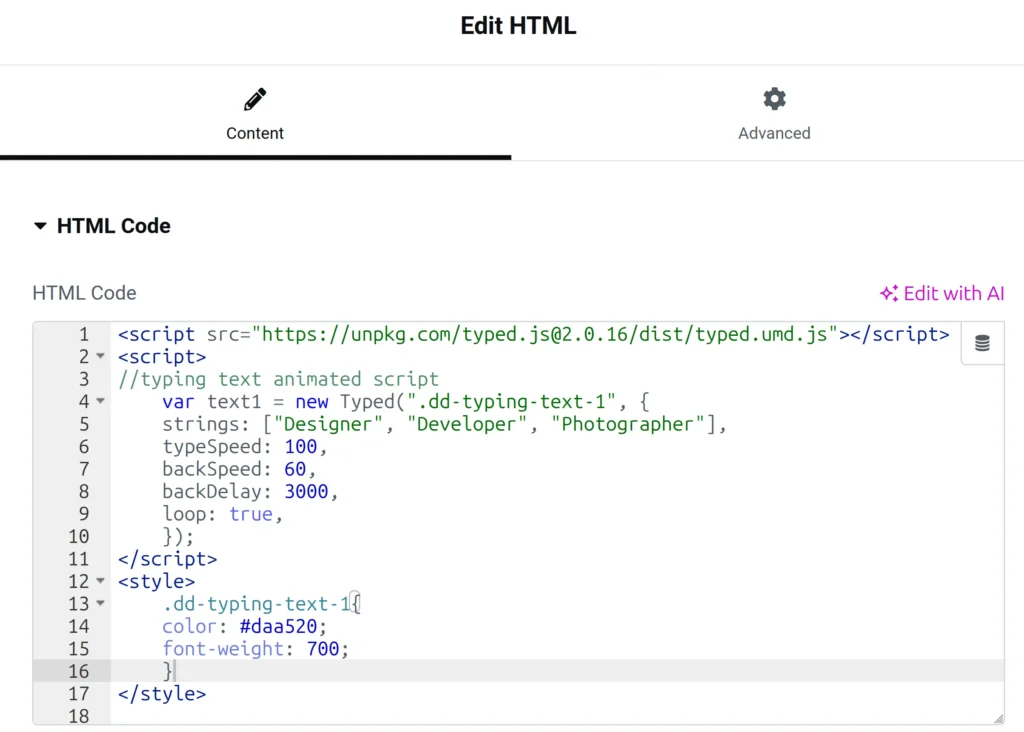
Task: Click the sparkle icon beside Edit with AI
Action: click(x=889, y=293)
